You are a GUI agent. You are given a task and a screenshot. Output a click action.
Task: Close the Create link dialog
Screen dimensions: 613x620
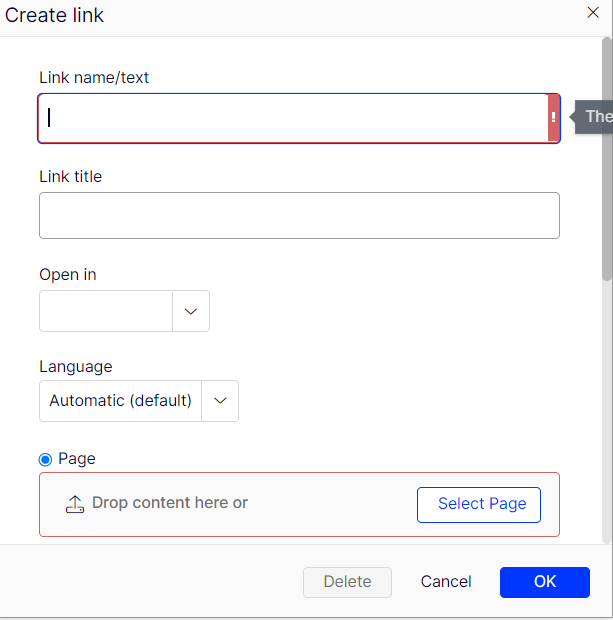pyautogui.click(x=593, y=12)
